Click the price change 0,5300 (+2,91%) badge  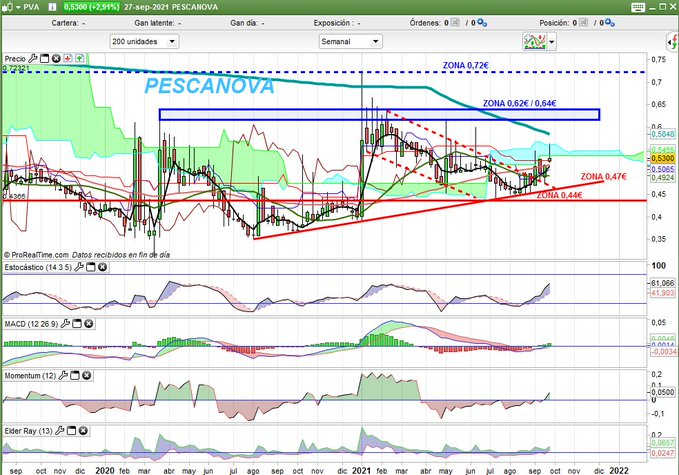[x=91, y=7]
